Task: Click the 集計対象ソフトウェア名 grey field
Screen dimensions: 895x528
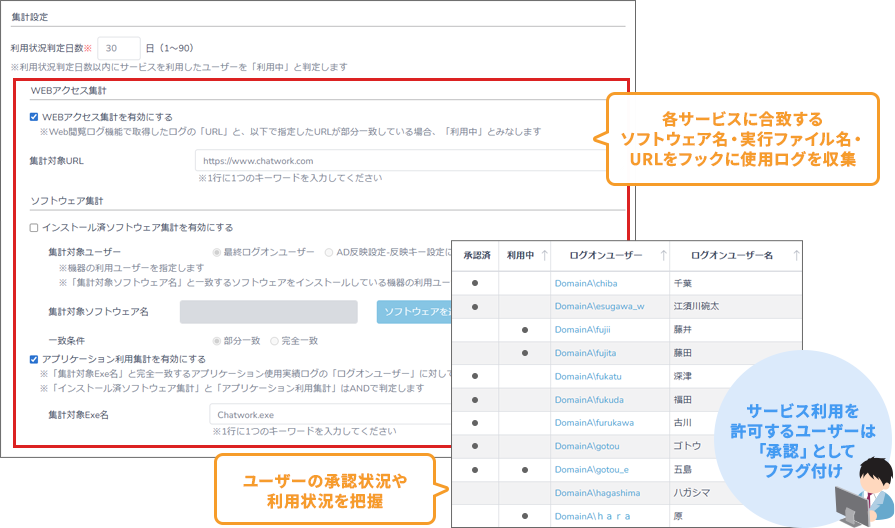Action: point(269,312)
